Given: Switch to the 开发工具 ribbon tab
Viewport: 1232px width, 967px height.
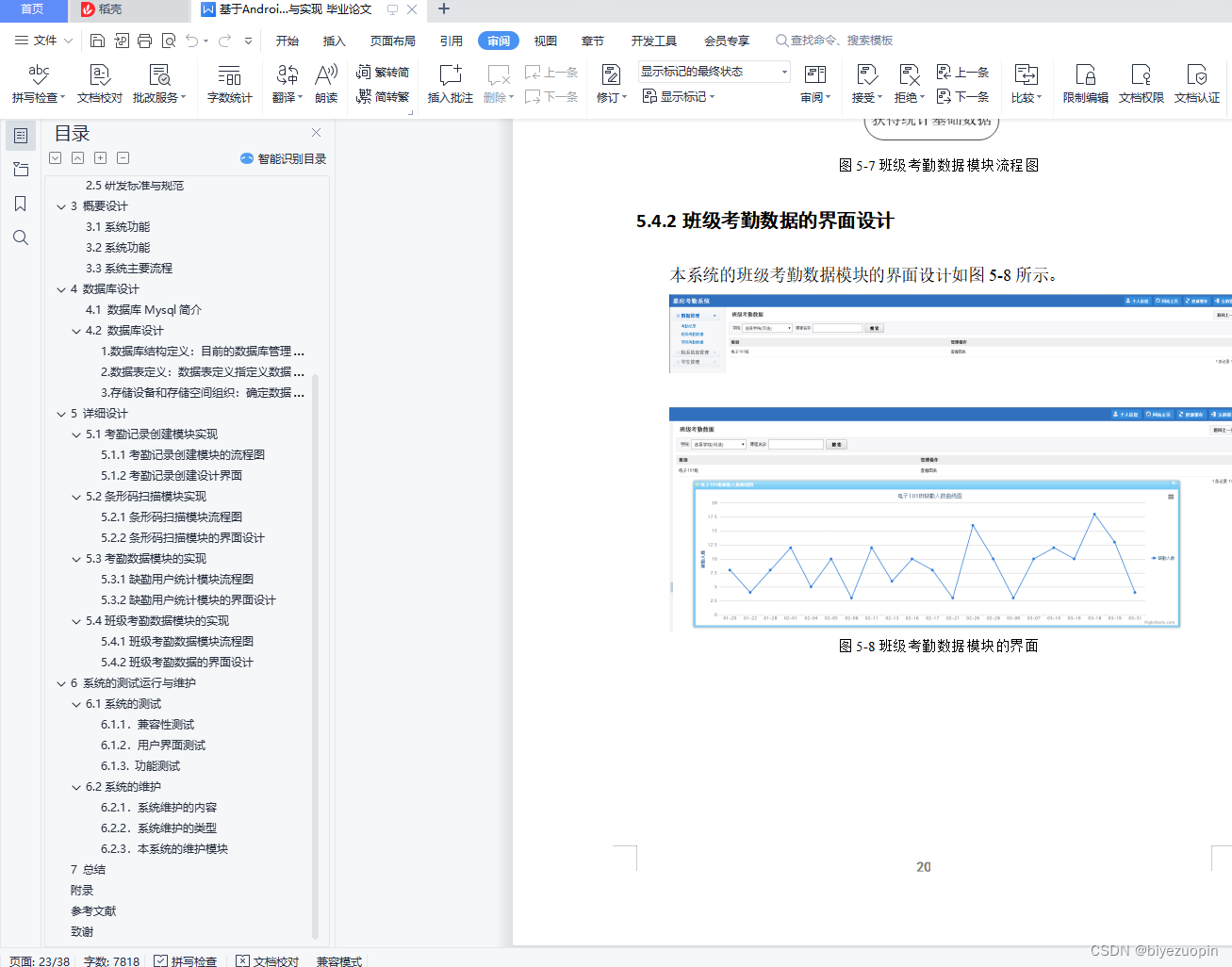Looking at the screenshot, I should pos(654,41).
